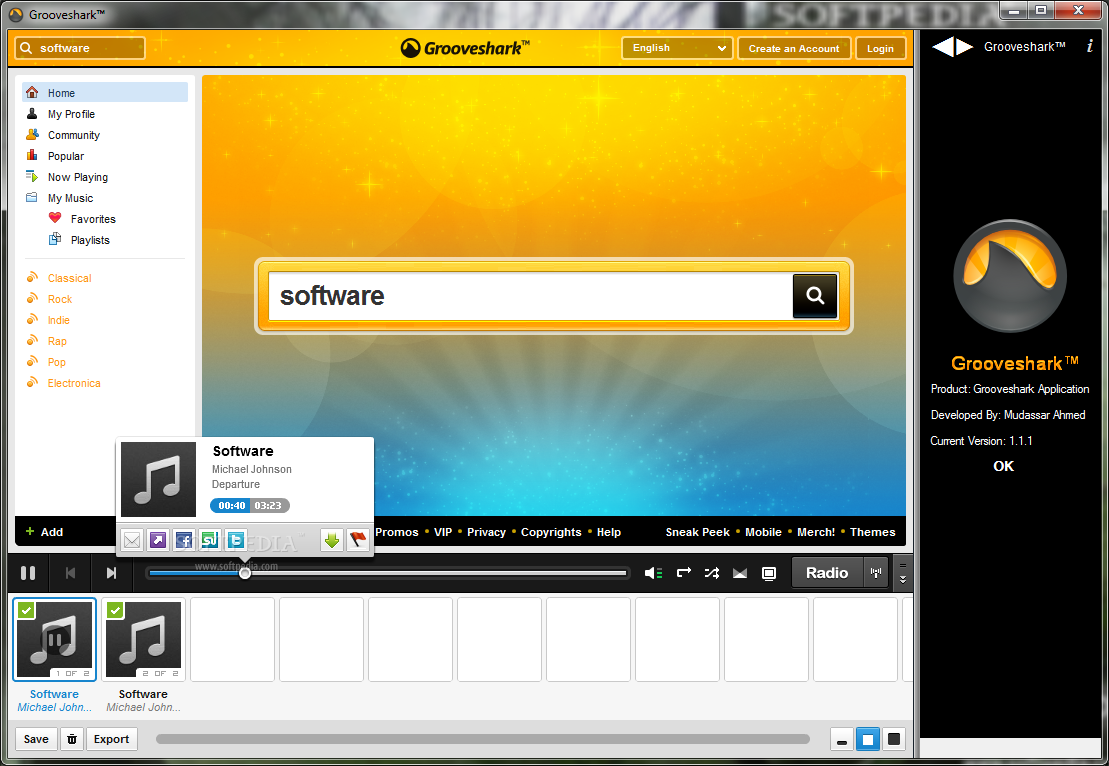Start Radio mode
Image resolution: width=1109 pixels, height=766 pixels.
[x=827, y=573]
